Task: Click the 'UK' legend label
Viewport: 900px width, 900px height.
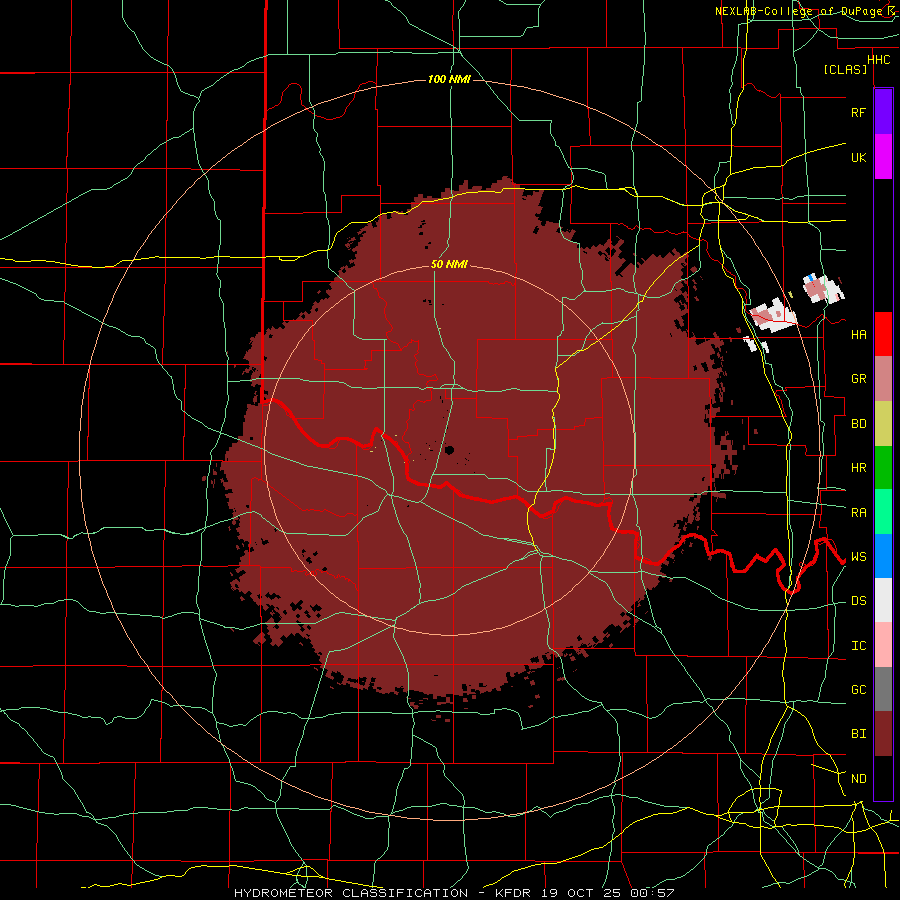Action: [x=858, y=157]
